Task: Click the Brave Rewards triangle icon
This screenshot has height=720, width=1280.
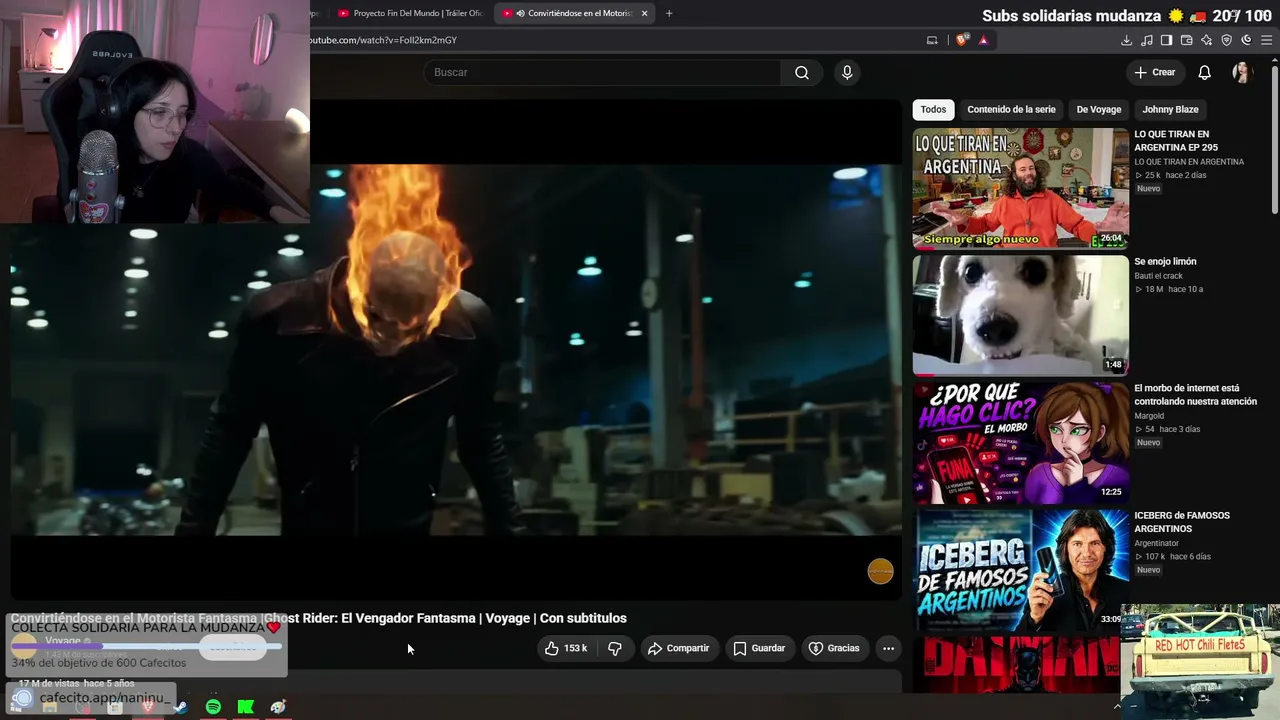Action: pos(983,40)
